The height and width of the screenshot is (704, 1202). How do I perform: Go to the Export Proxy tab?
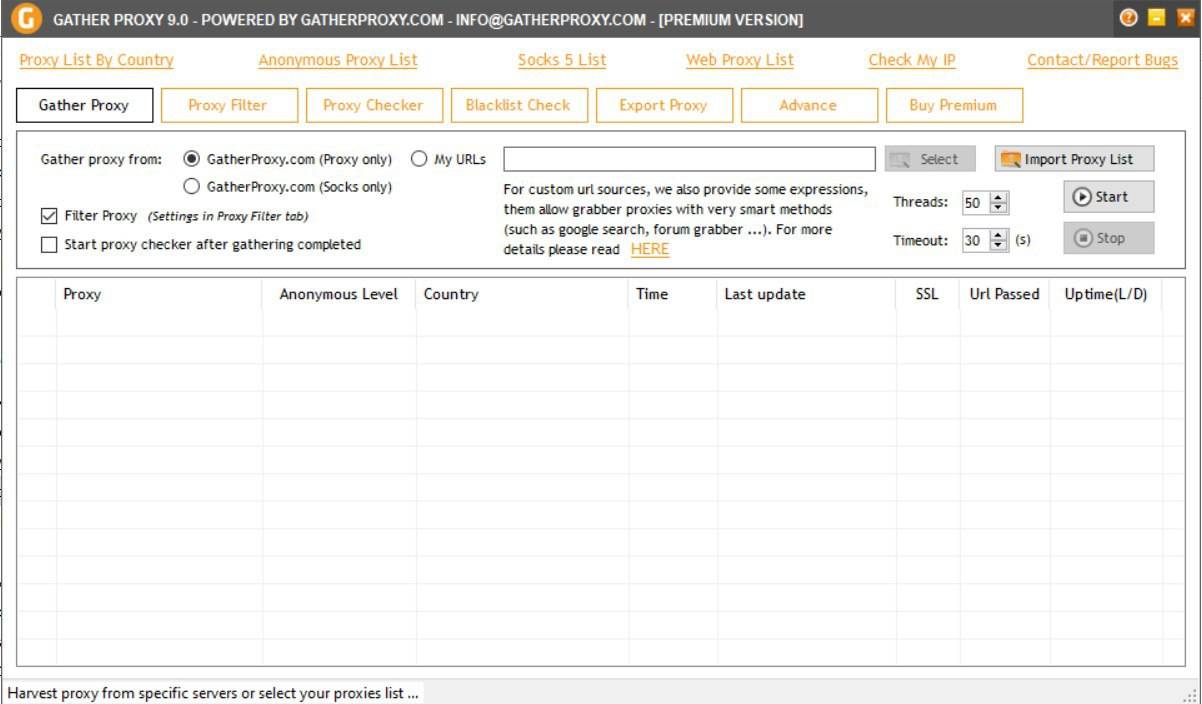(x=663, y=105)
